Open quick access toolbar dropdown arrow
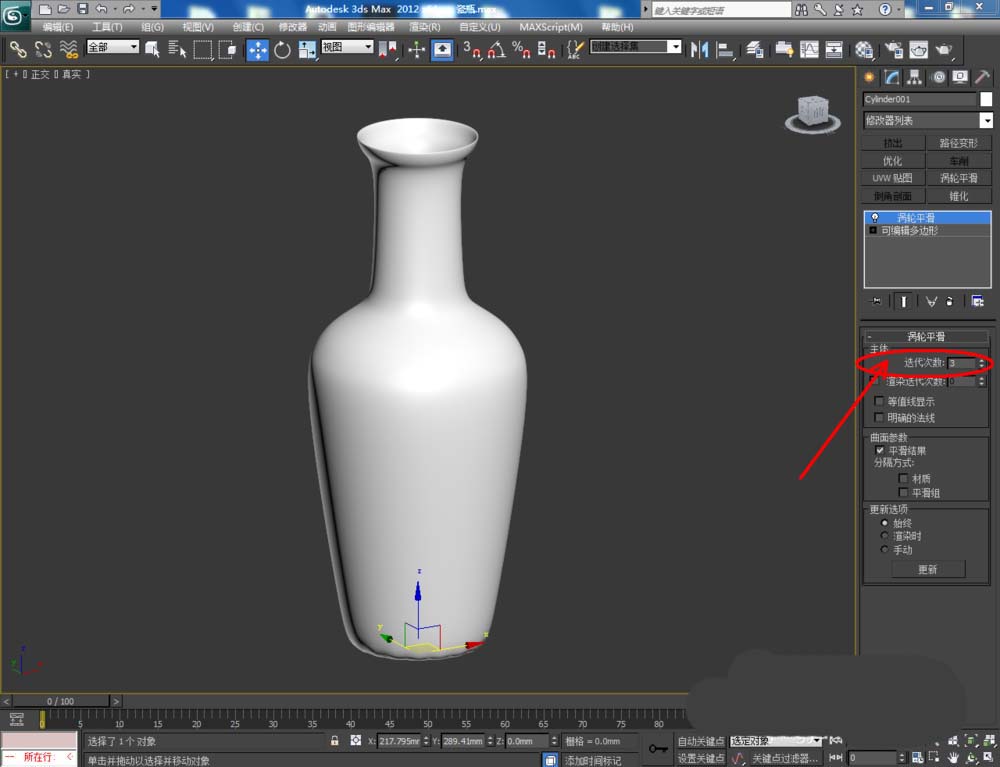This screenshot has height=767, width=1000. pyautogui.click(x=154, y=9)
